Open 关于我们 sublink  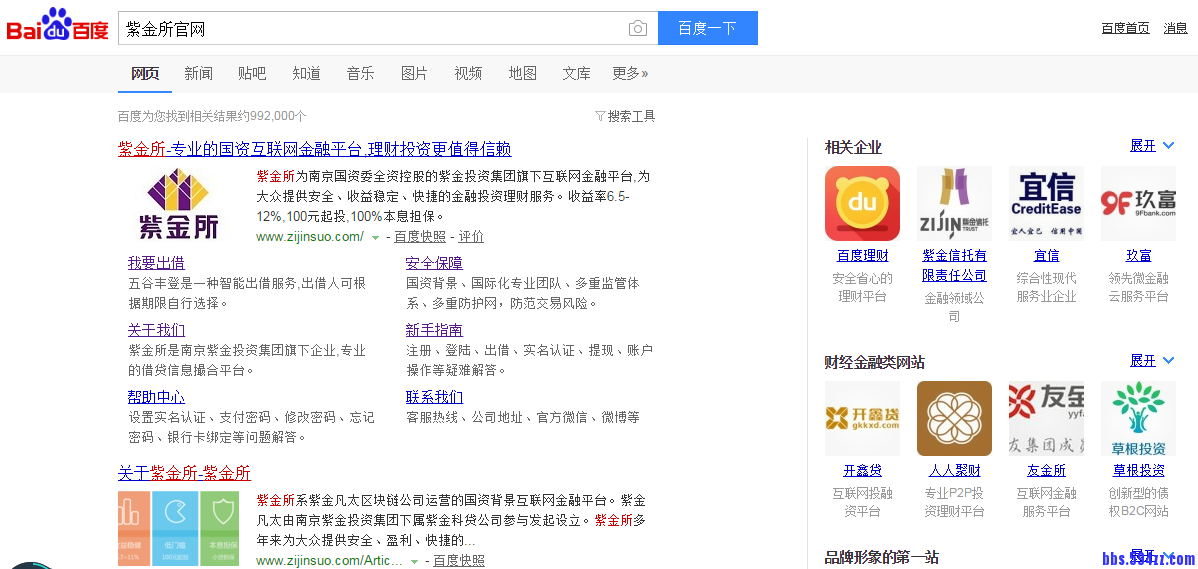pos(156,330)
